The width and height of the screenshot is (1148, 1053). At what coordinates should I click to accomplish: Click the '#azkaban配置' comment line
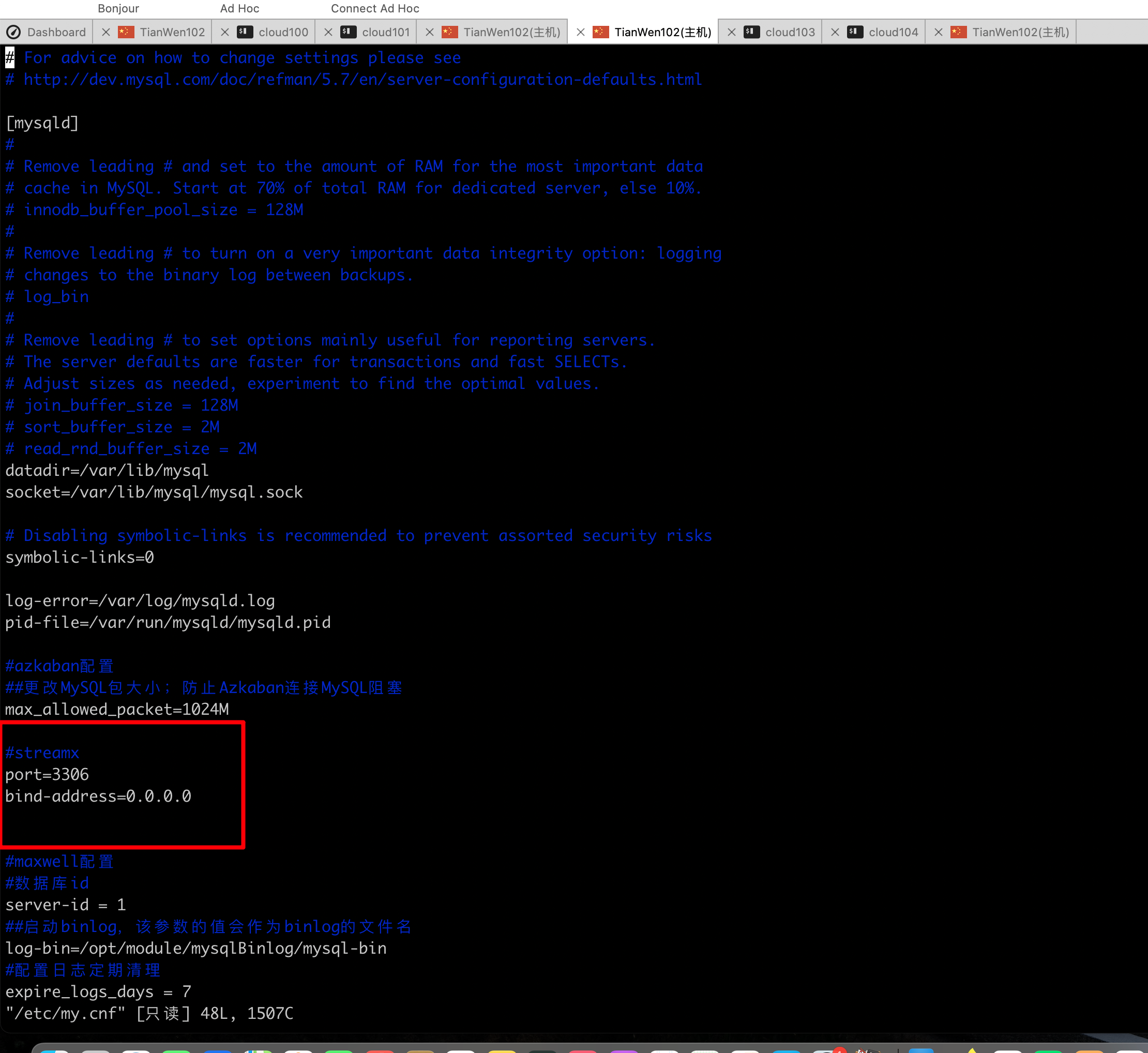[x=59, y=666]
